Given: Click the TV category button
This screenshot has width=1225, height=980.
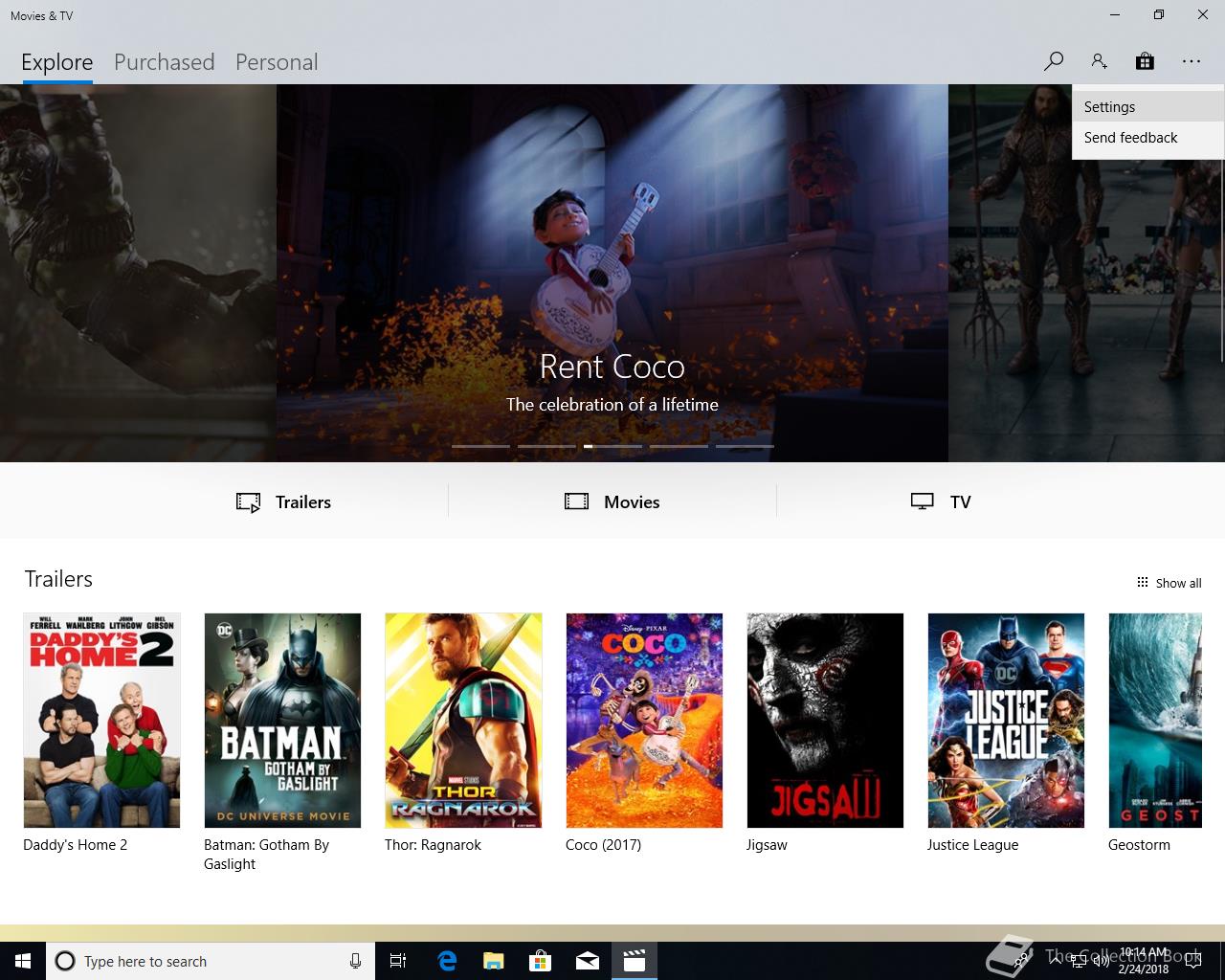Looking at the screenshot, I should click(x=941, y=501).
